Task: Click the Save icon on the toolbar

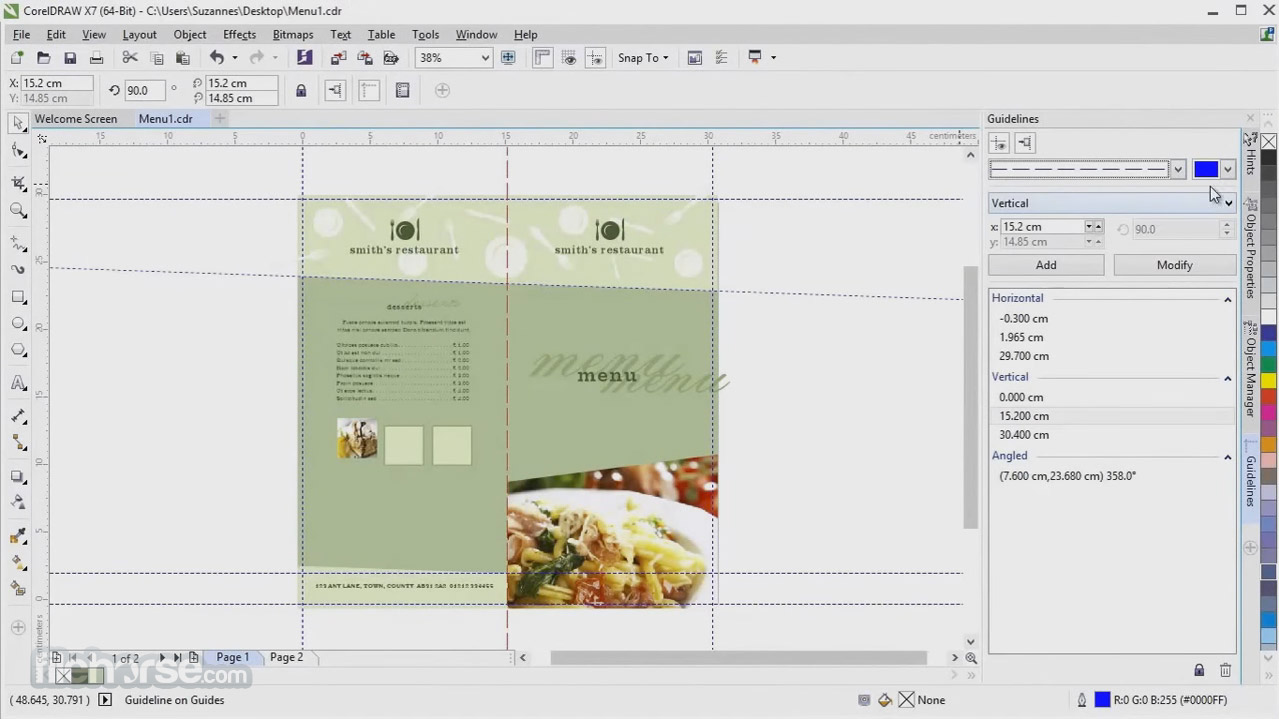Action: (x=69, y=57)
